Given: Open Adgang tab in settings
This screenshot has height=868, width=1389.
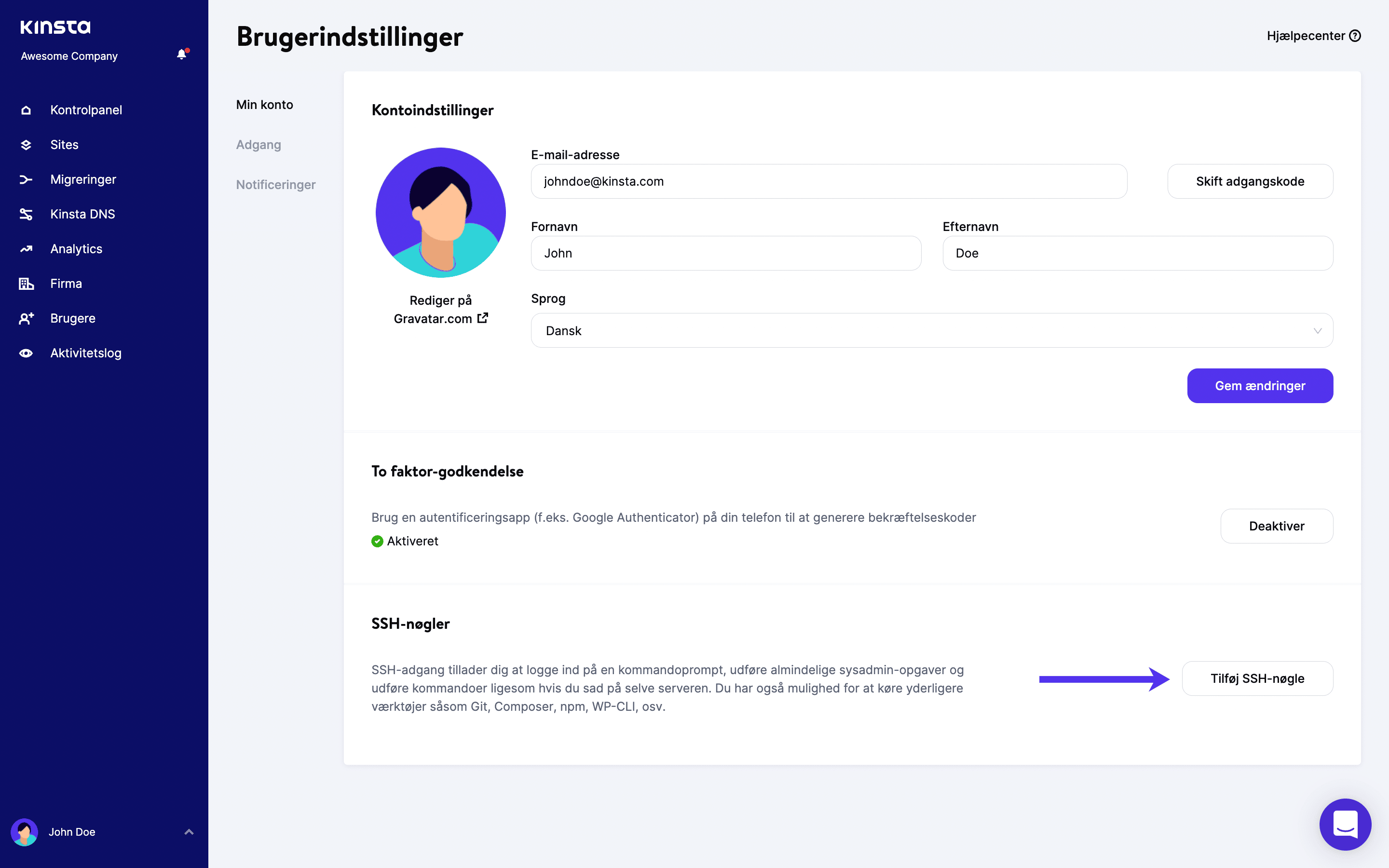Looking at the screenshot, I should coord(258,144).
